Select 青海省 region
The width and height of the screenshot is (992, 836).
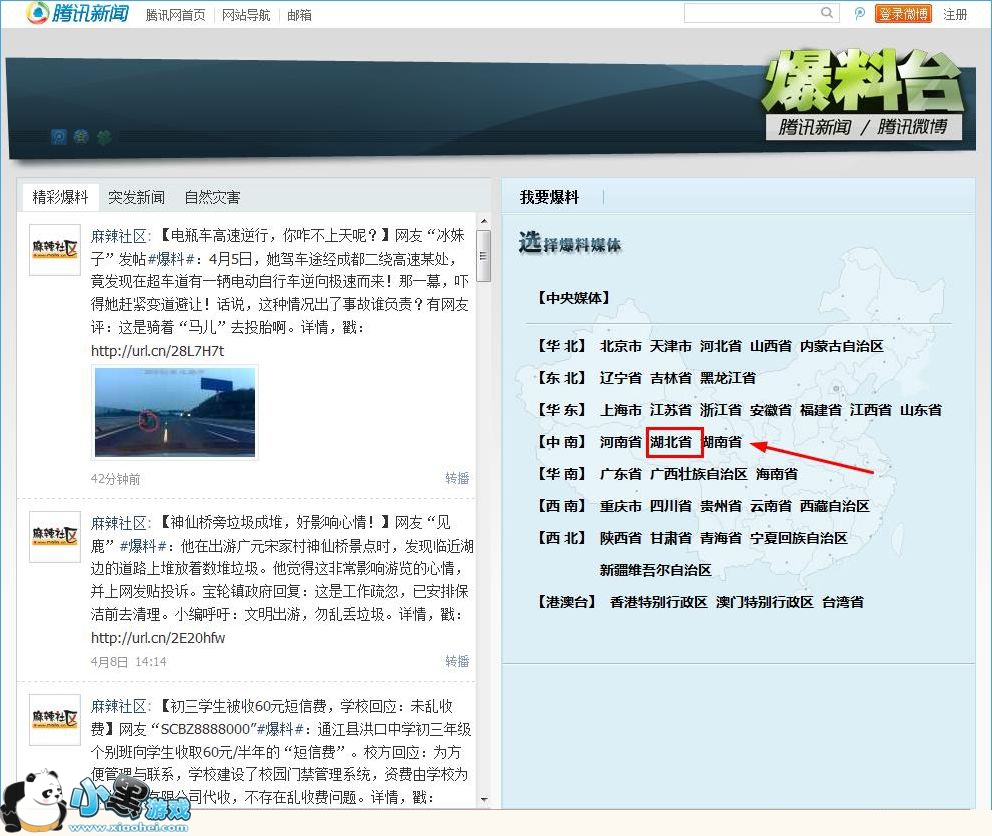721,538
